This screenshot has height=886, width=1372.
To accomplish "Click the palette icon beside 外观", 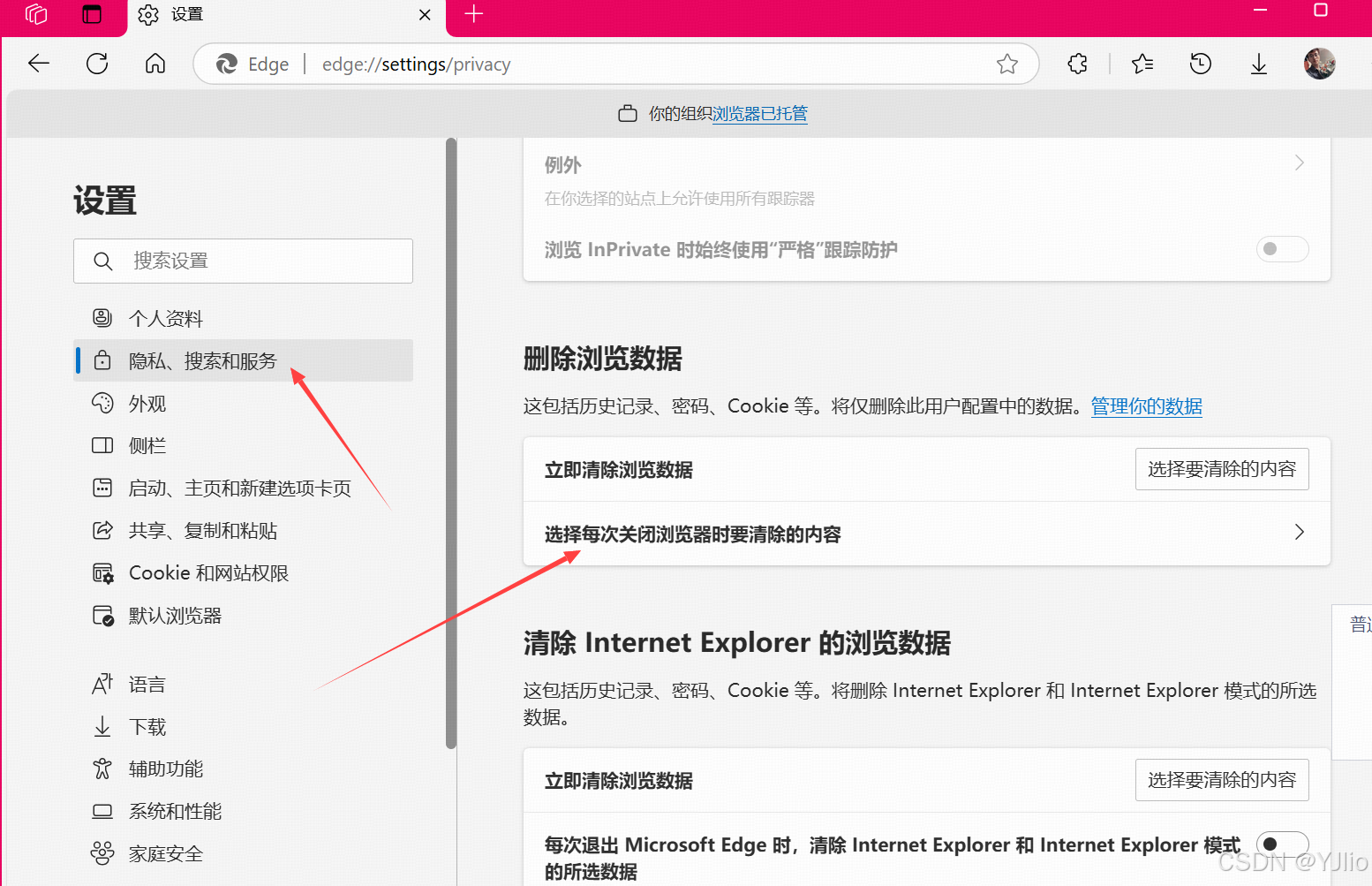I will coord(102,404).
